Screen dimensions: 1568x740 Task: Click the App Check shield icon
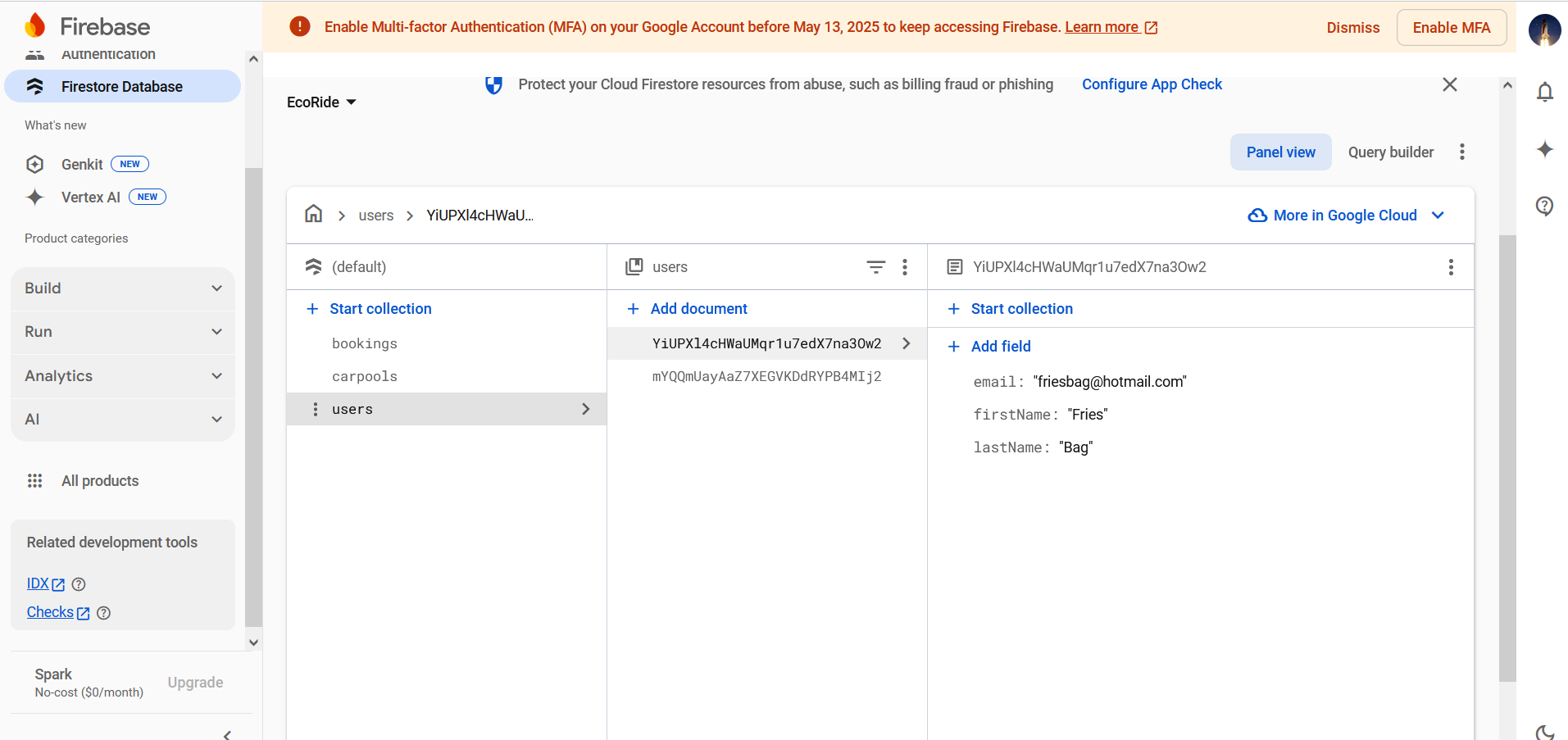(x=493, y=85)
